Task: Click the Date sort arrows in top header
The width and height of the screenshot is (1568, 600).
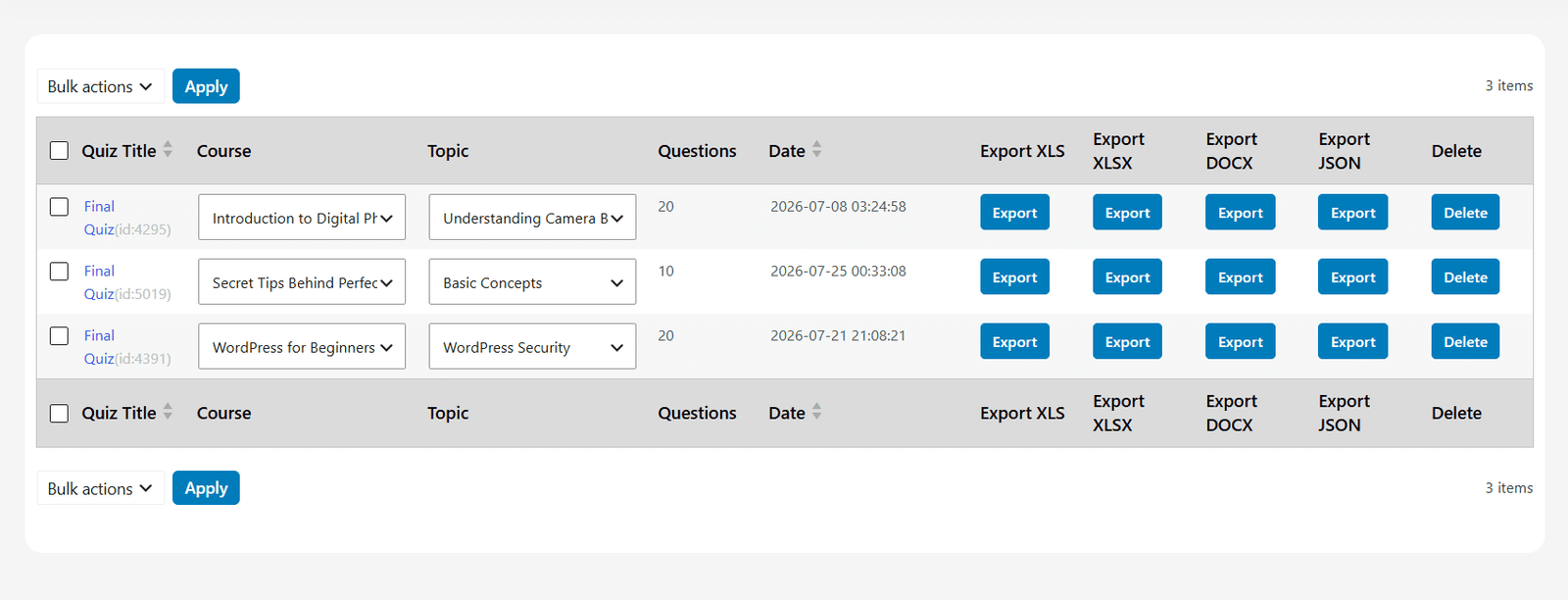Action: (x=816, y=150)
